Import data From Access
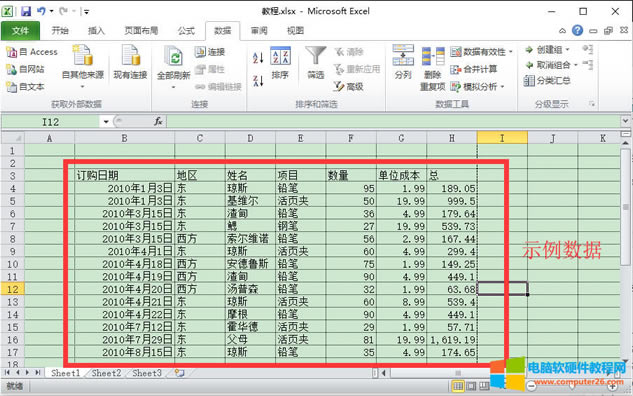The height and width of the screenshot is (396, 633). 32,52
